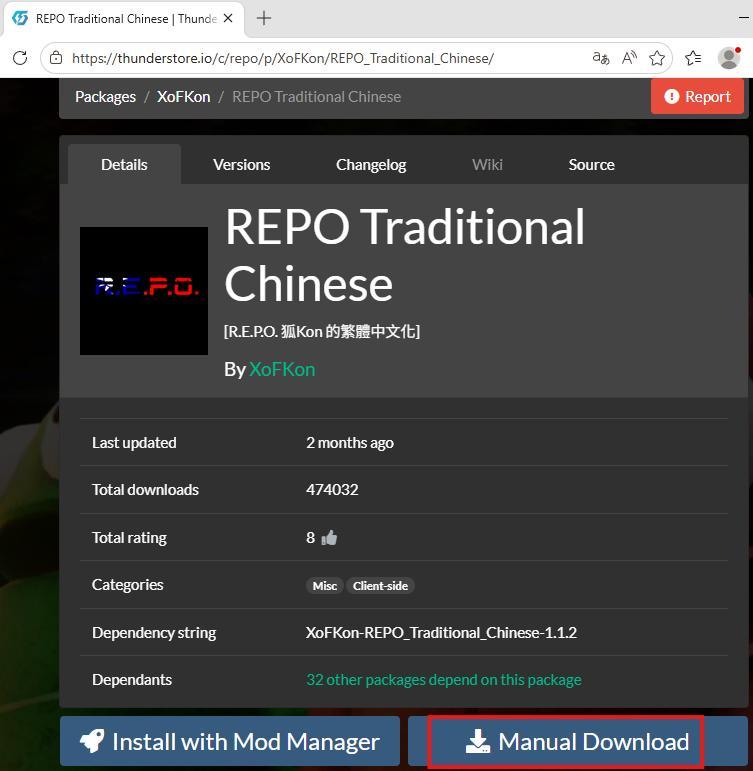The image size is (753, 771).
Task: Click the '2 months ago' last updated value
Action: 350,443
